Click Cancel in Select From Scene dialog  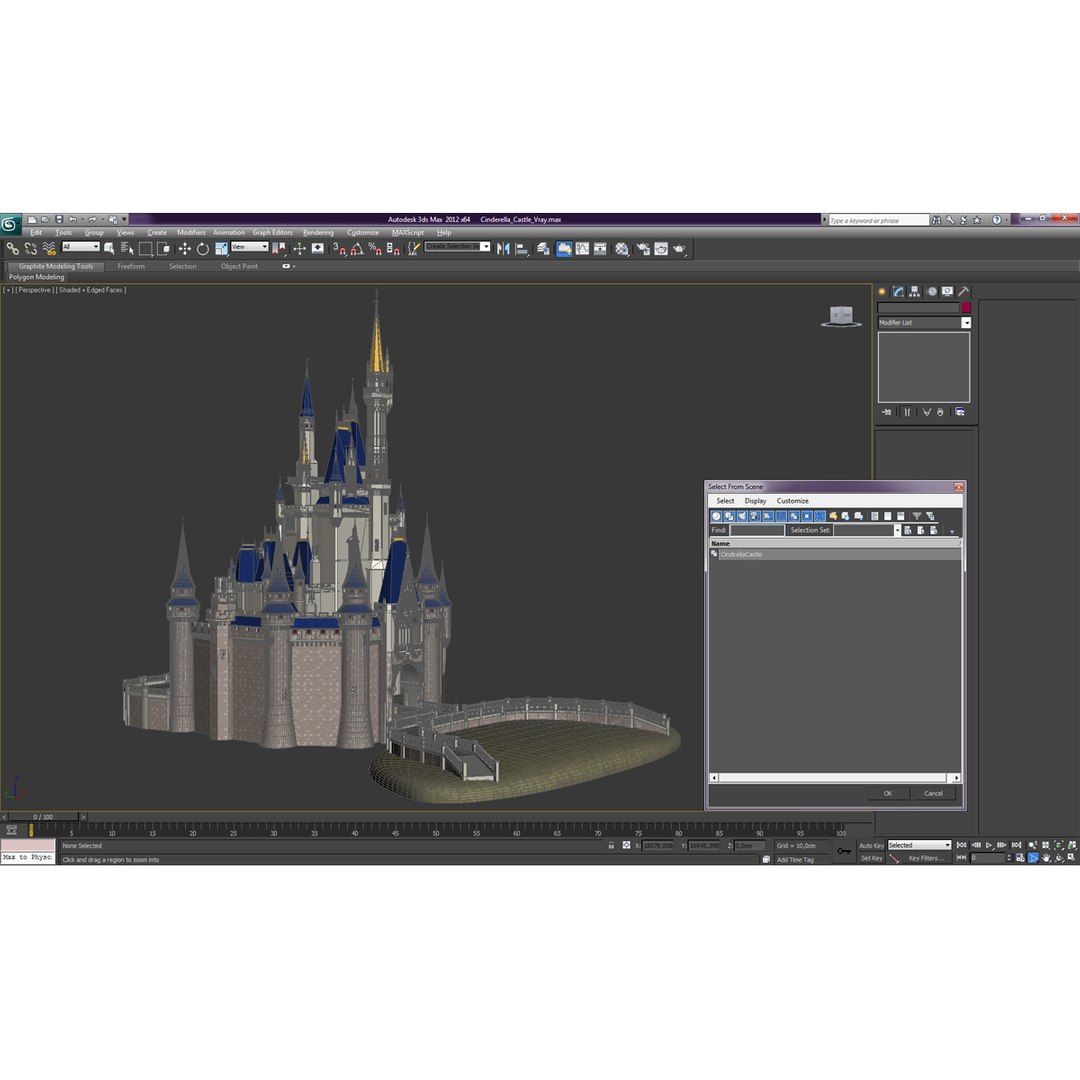point(933,793)
